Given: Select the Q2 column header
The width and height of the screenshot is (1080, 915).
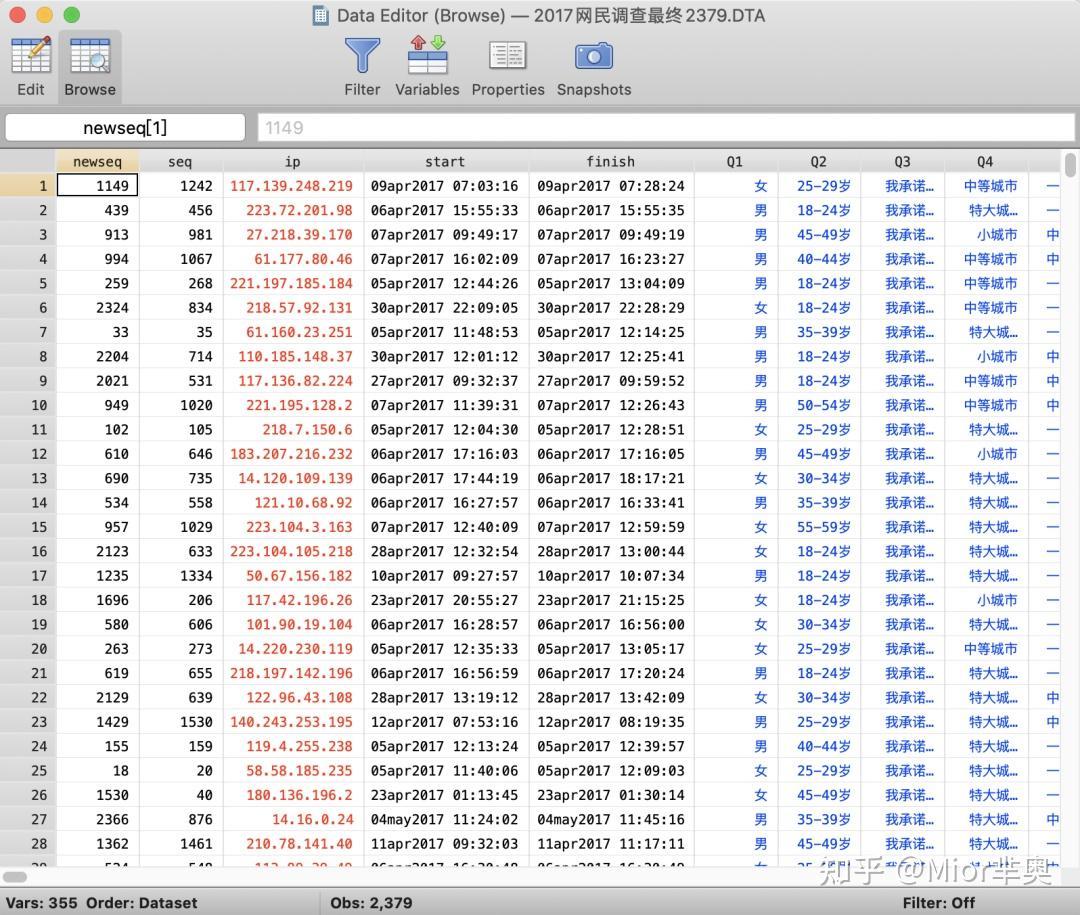Looking at the screenshot, I should pos(818,161).
